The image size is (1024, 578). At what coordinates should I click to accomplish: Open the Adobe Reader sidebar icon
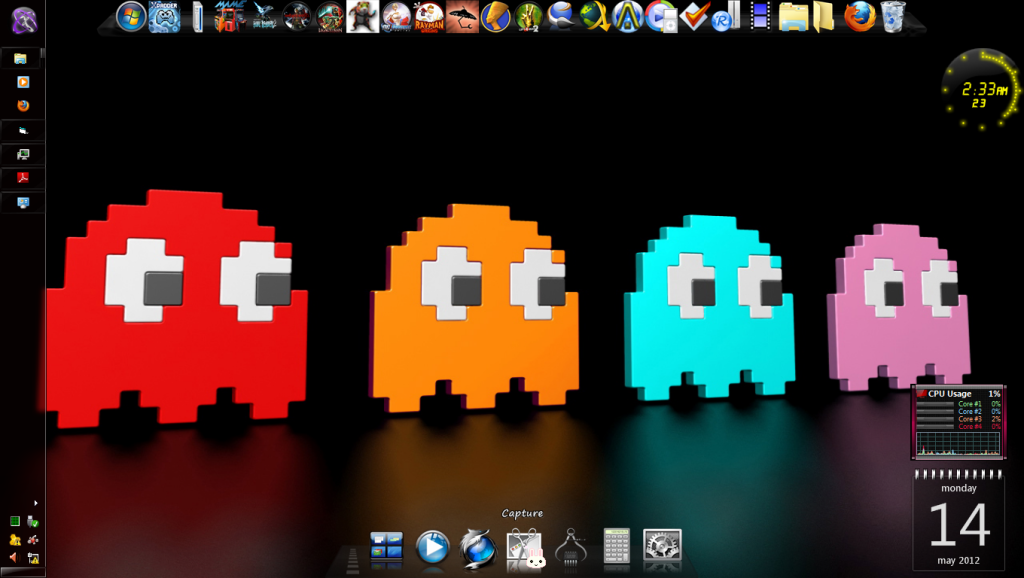[x=23, y=178]
